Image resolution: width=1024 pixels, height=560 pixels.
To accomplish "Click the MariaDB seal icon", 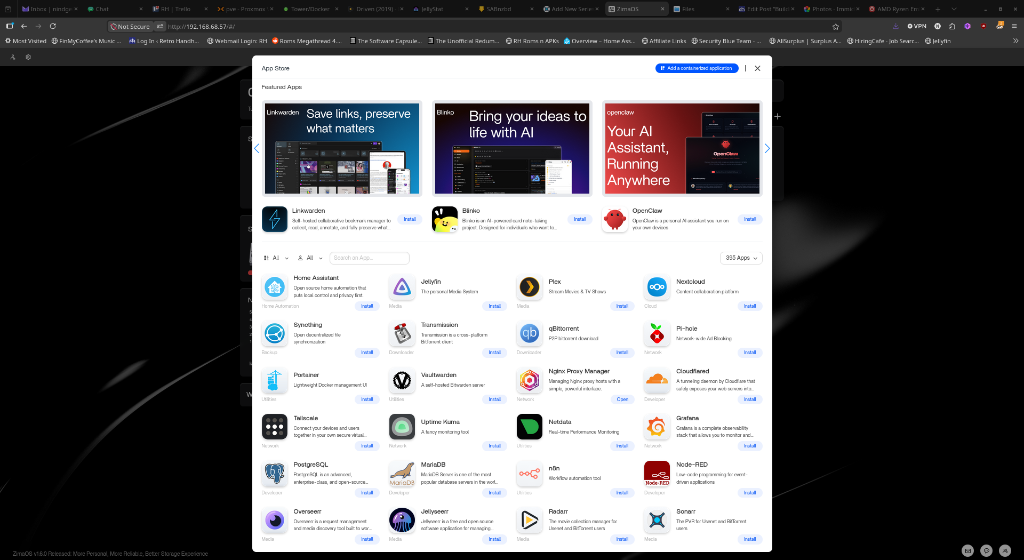I will pos(402,474).
